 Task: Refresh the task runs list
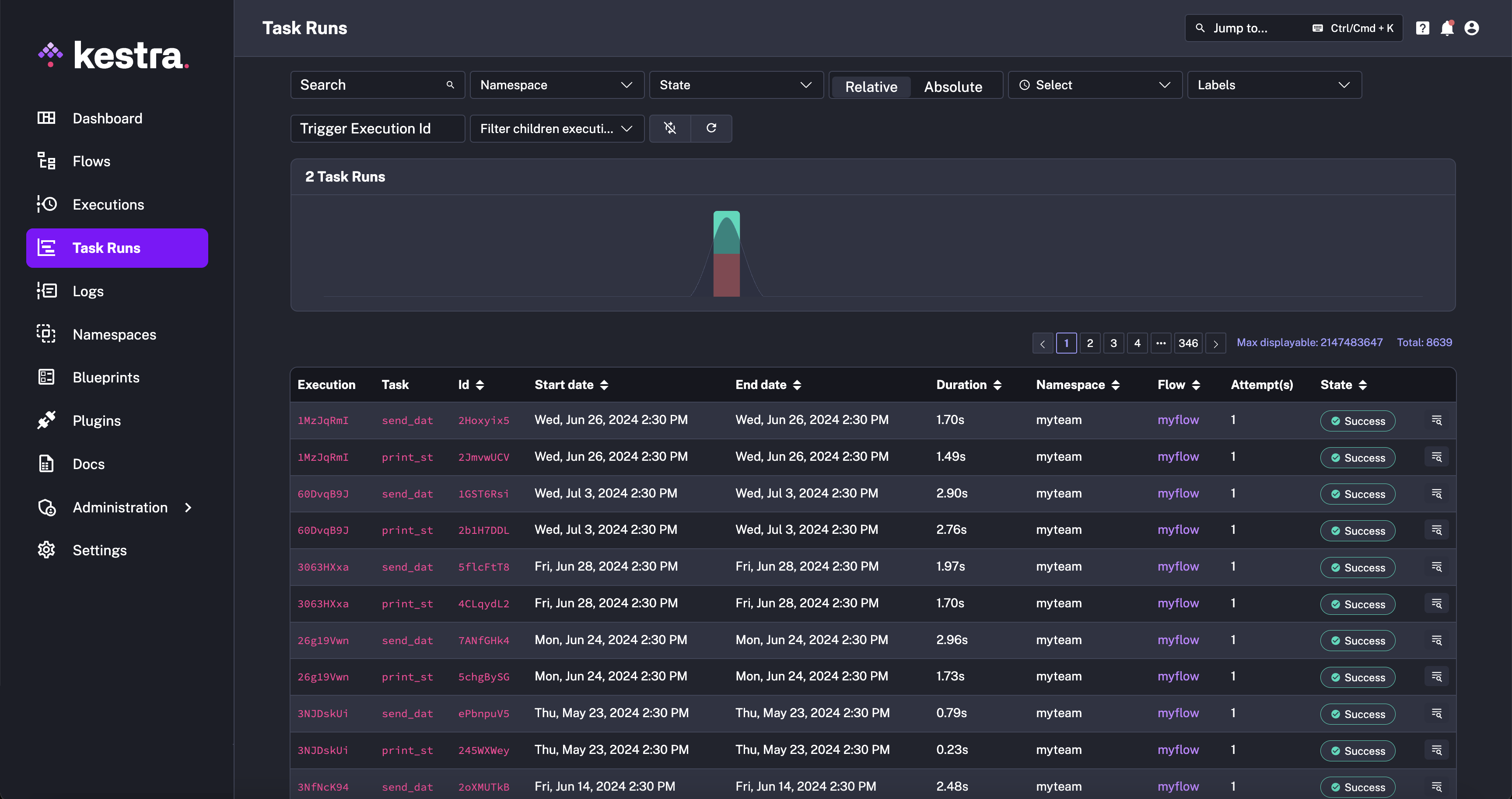(711, 128)
